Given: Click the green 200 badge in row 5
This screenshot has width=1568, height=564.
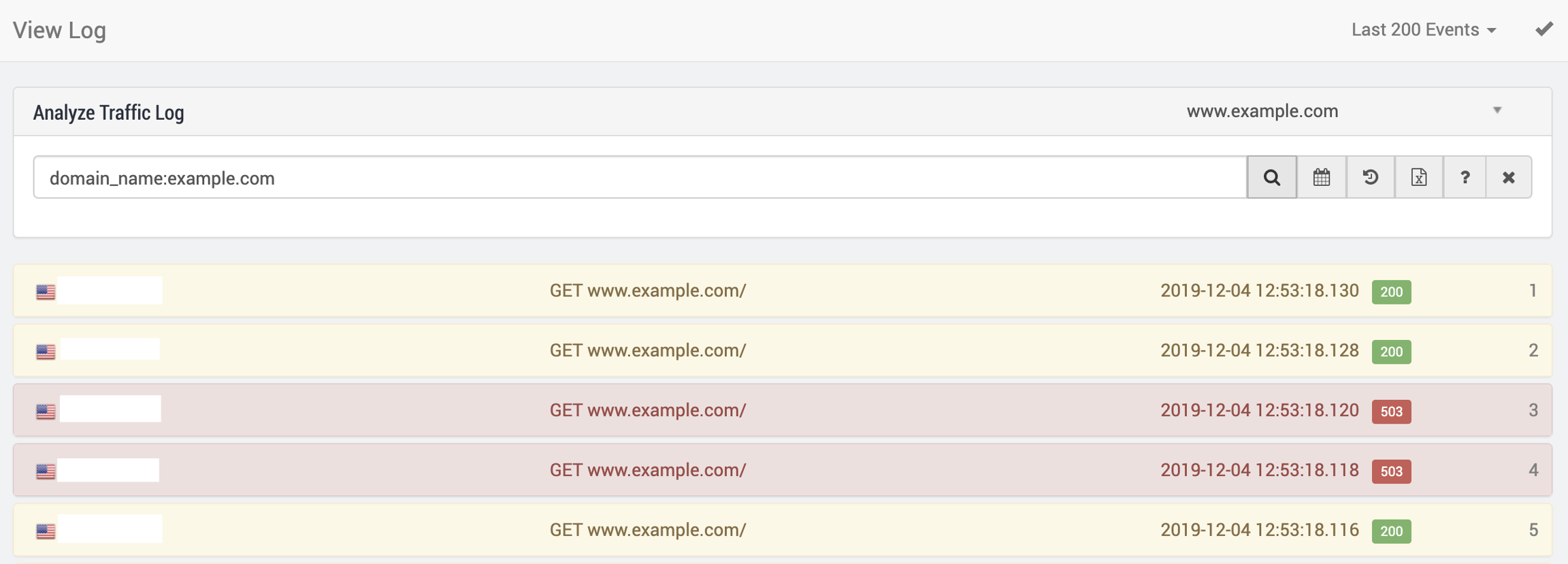Looking at the screenshot, I should [x=1391, y=531].
